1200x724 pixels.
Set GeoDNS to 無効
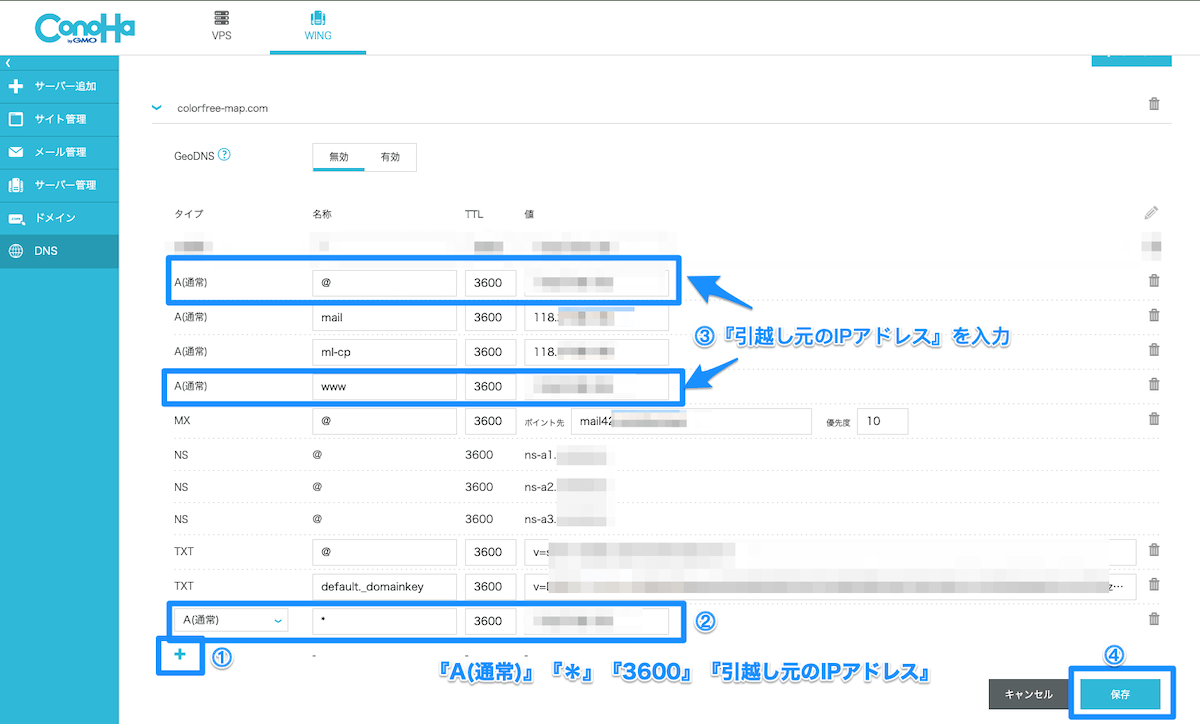[x=339, y=157]
